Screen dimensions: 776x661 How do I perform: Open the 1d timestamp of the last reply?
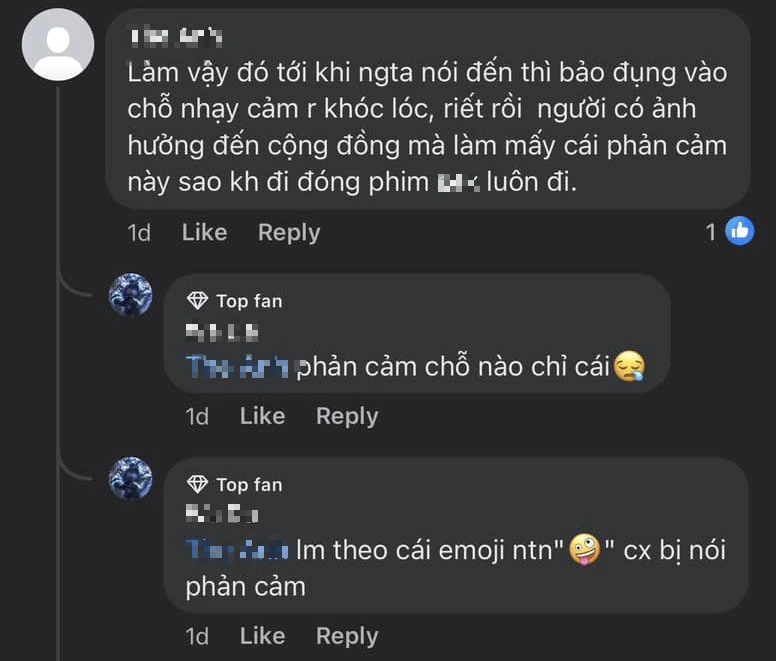coord(197,636)
